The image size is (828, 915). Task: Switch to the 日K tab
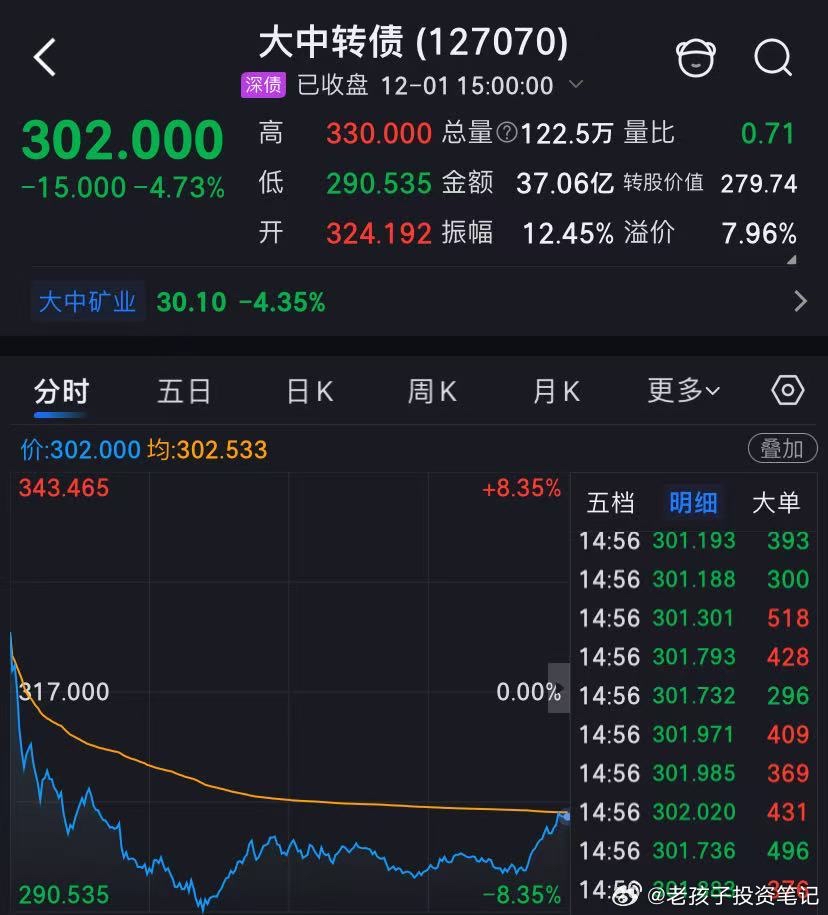coord(310,391)
